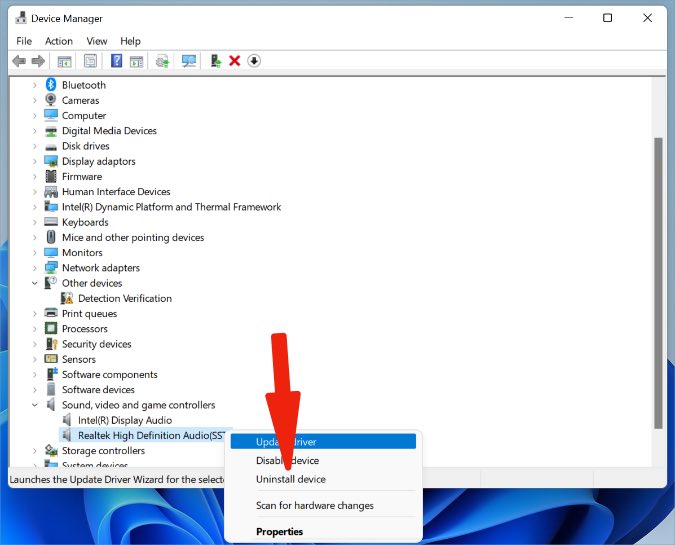
Task: Select Digital Media Devices label
Action: [x=109, y=130]
